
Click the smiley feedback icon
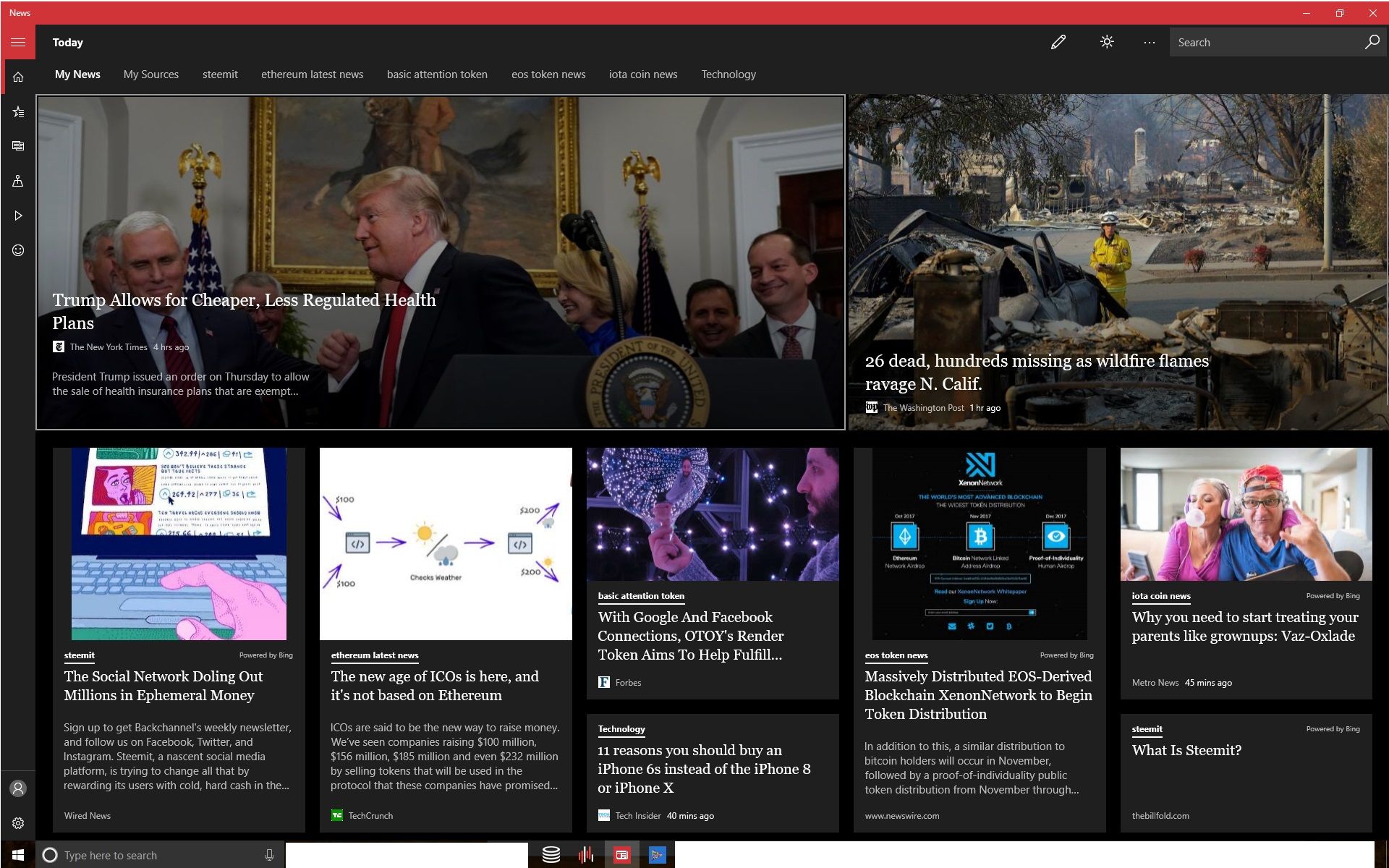18,250
